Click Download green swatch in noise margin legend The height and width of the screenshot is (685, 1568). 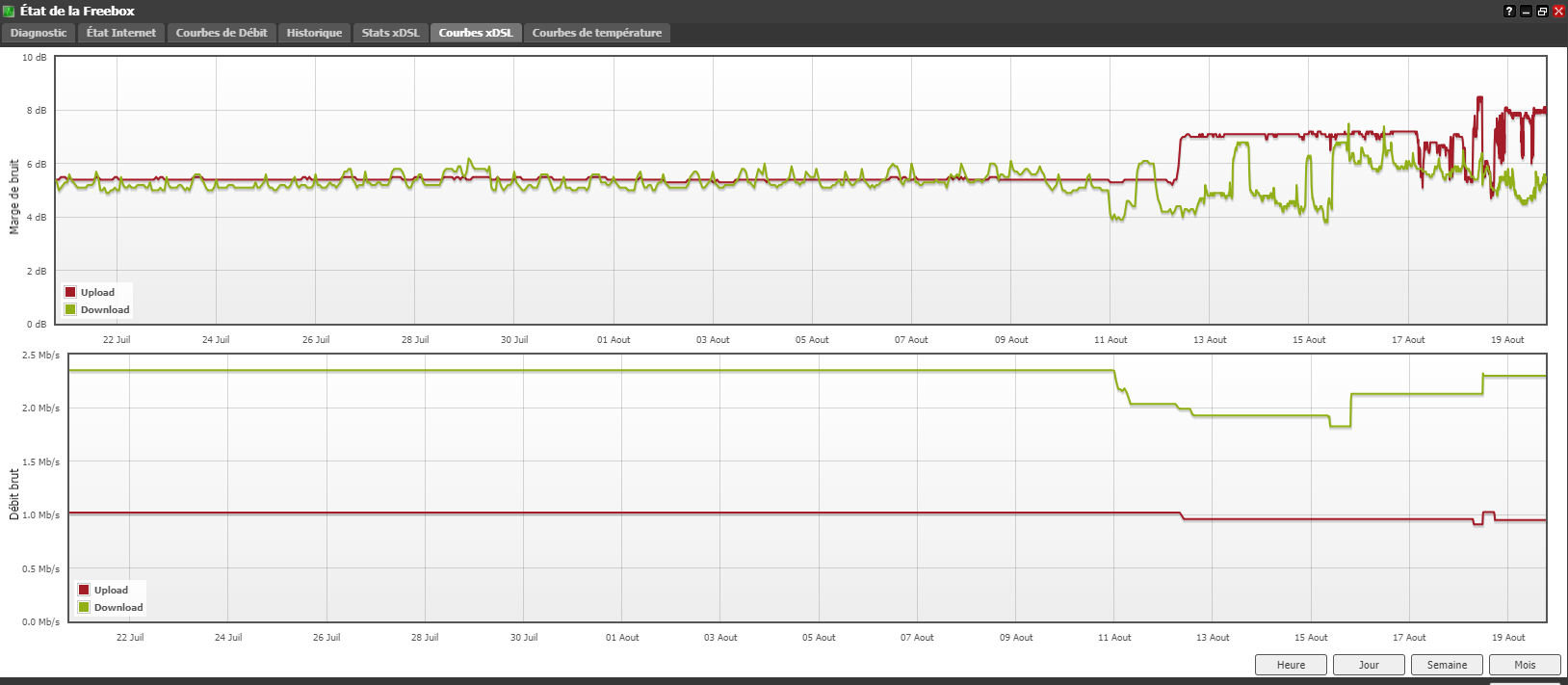point(69,309)
